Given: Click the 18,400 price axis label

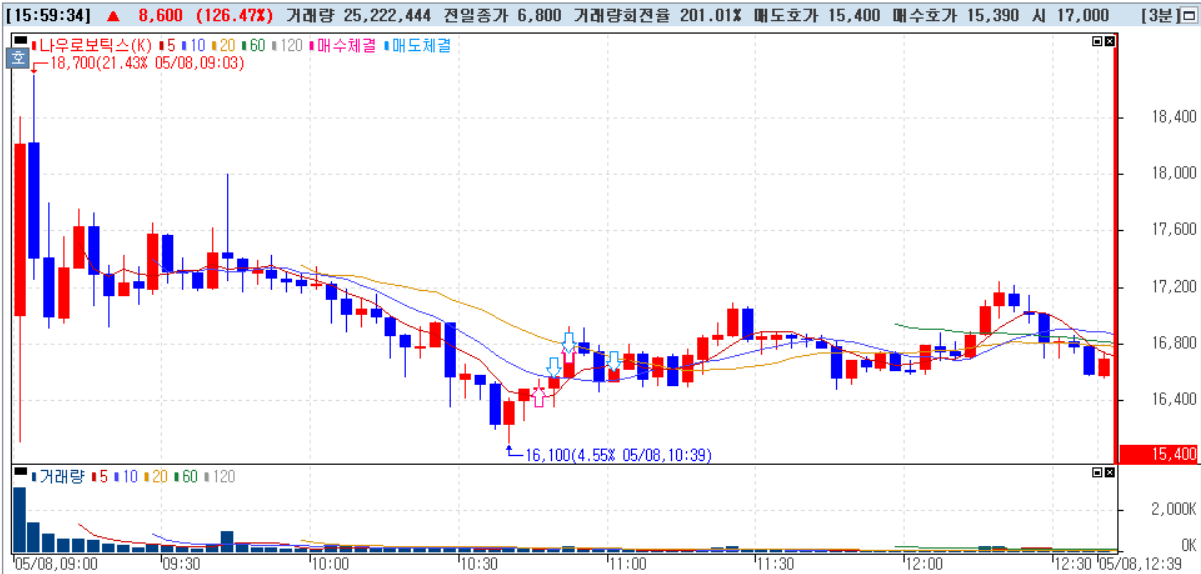Looking at the screenshot, I should pyautogui.click(x=1174, y=117).
